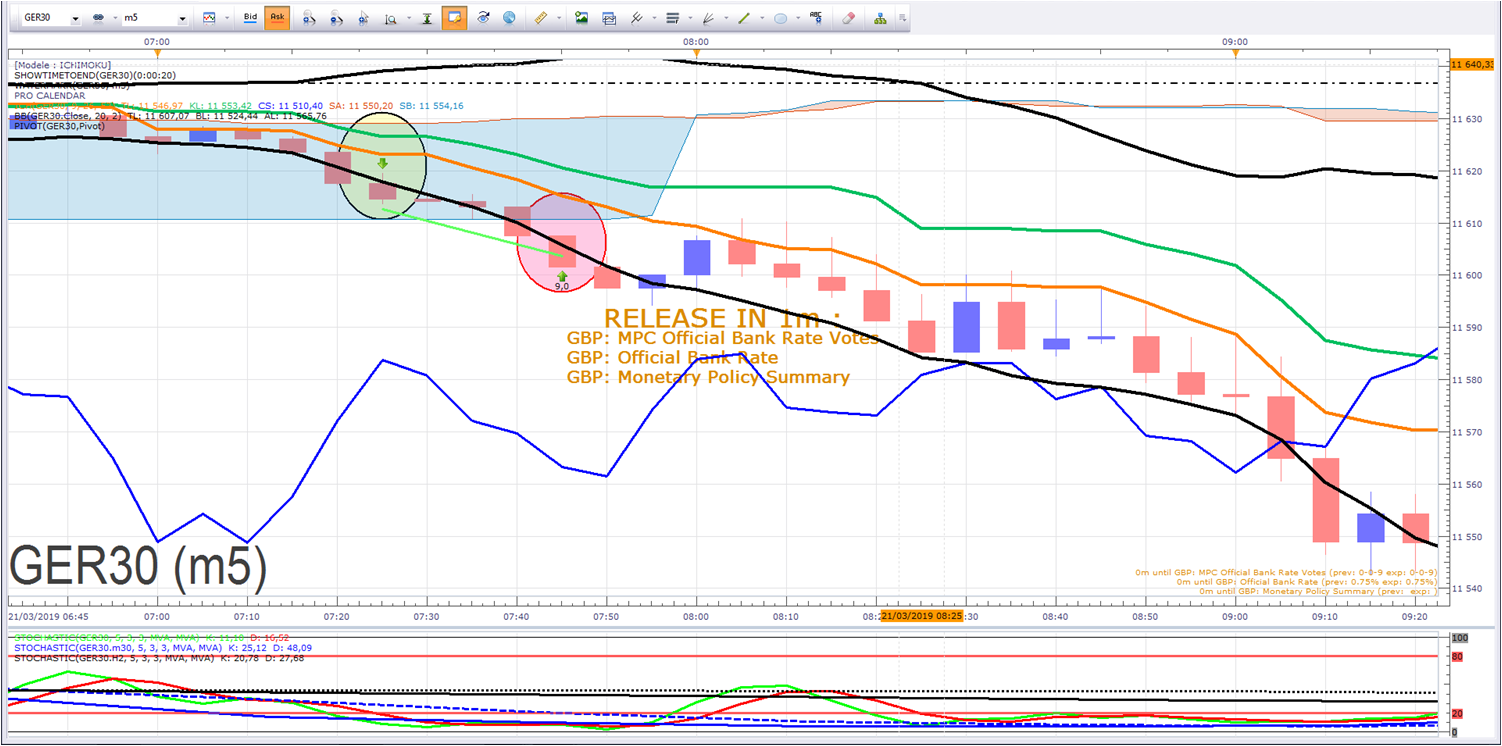Click the chart type icon

click(x=208, y=18)
